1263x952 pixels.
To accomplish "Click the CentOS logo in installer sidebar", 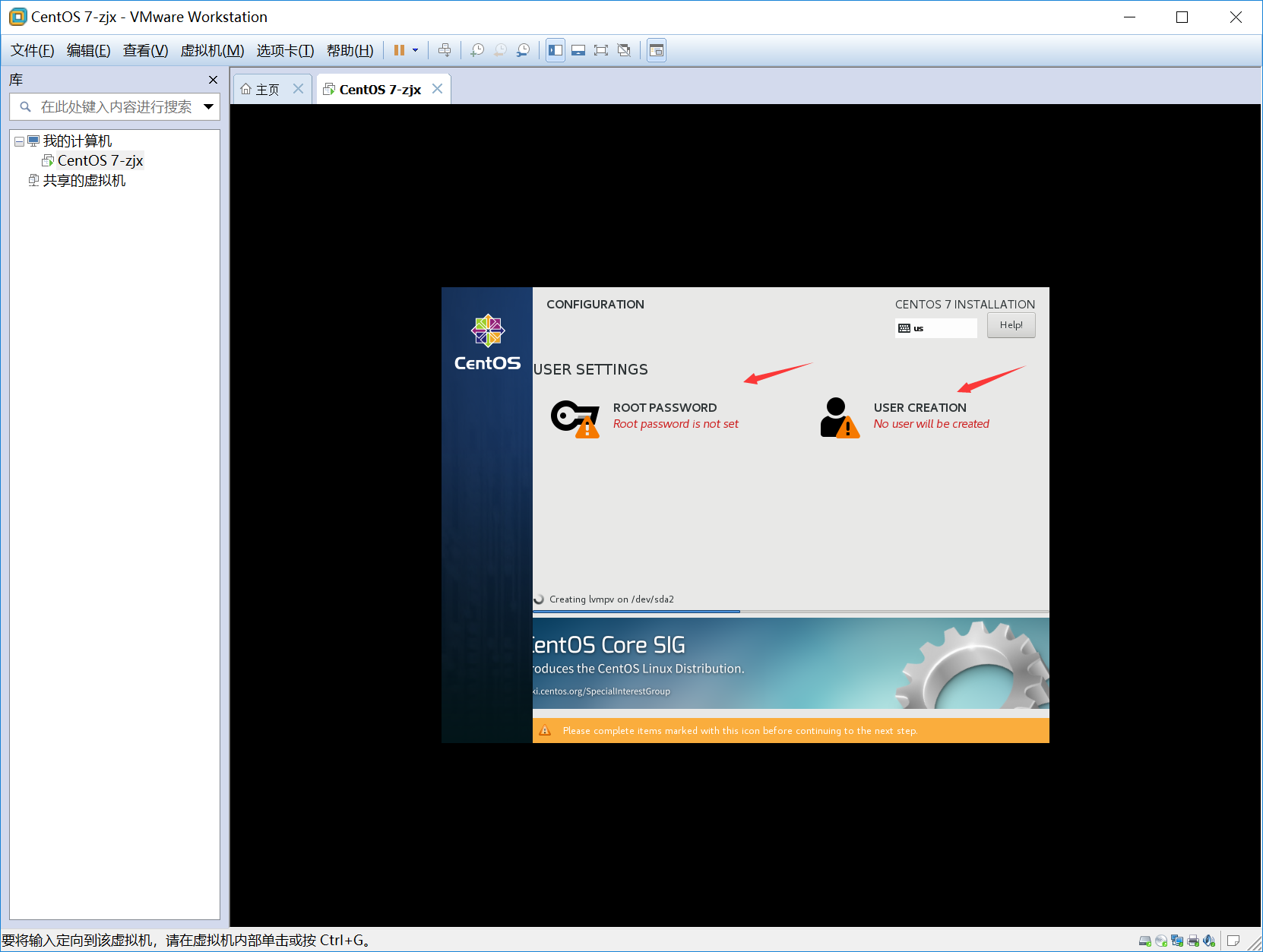I will click(x=488, y=343).
